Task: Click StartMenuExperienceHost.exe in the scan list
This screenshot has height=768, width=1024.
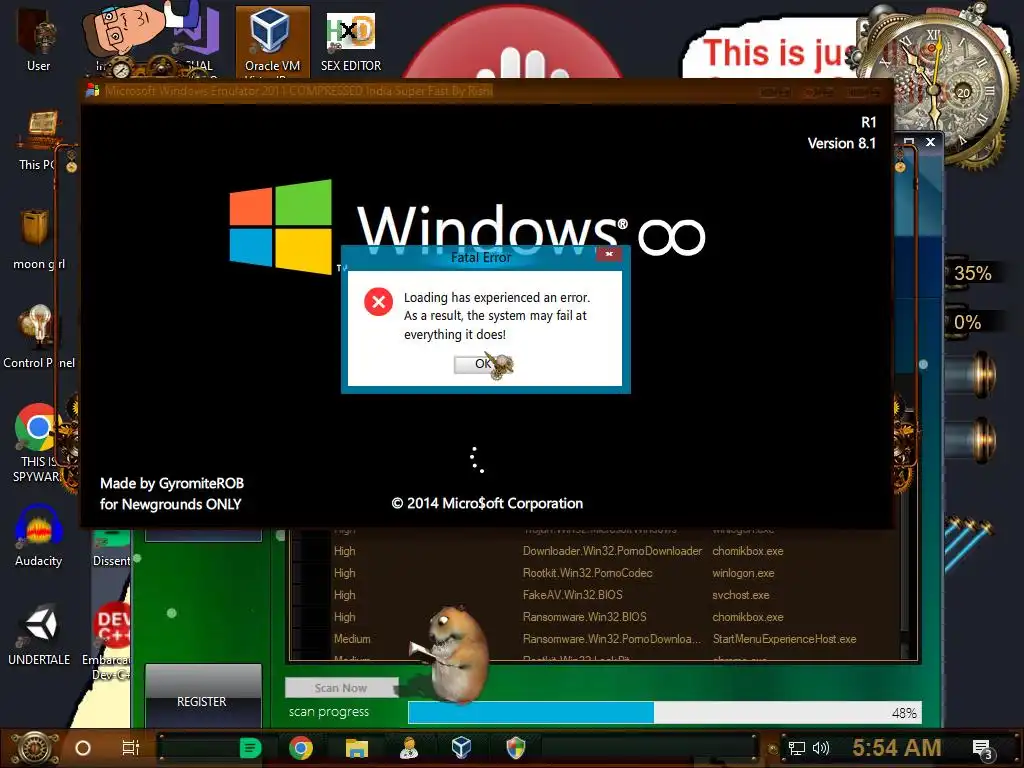Action: (784, 639)
